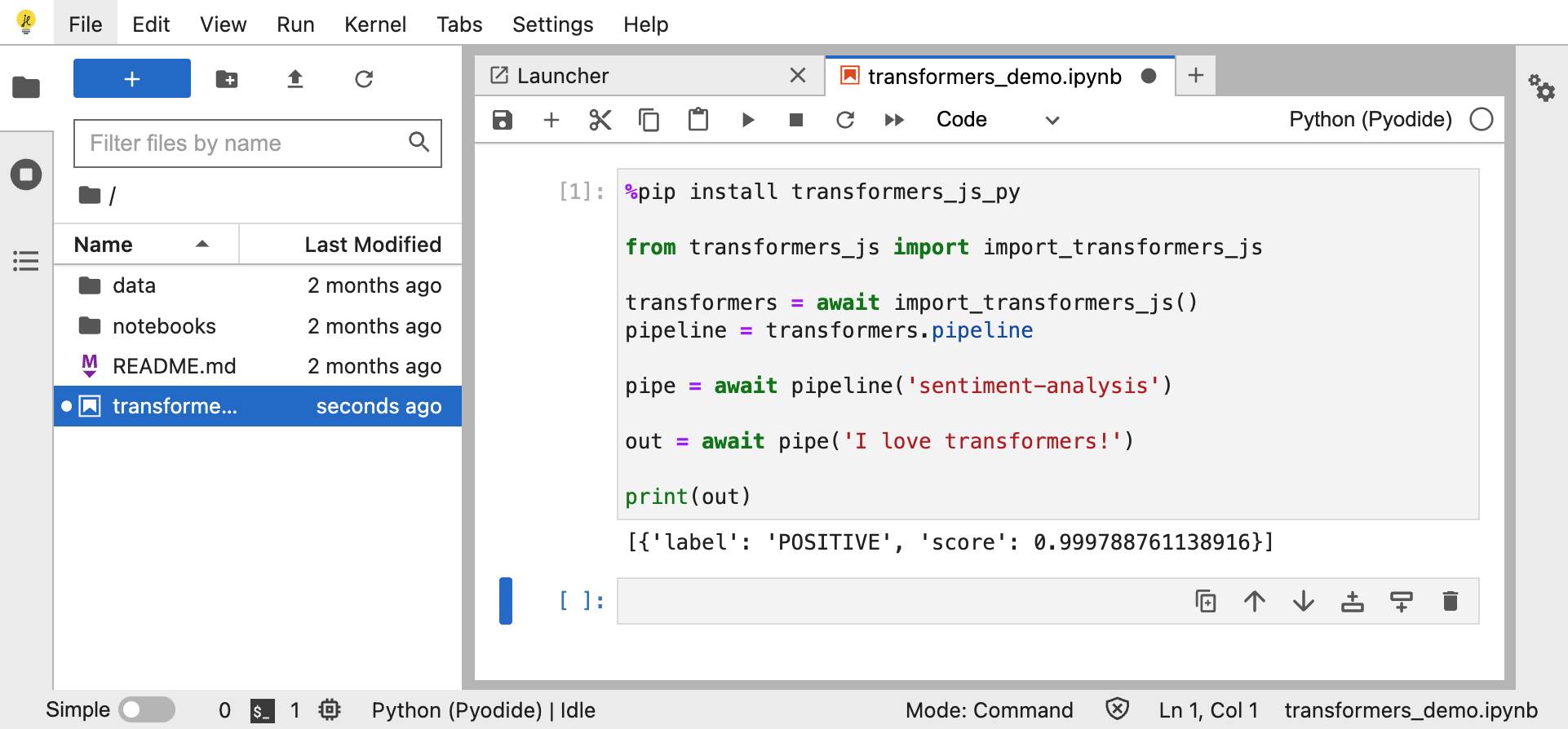
Task: Open the View menu
Action: pyautogui.click(x=224, y=24)
